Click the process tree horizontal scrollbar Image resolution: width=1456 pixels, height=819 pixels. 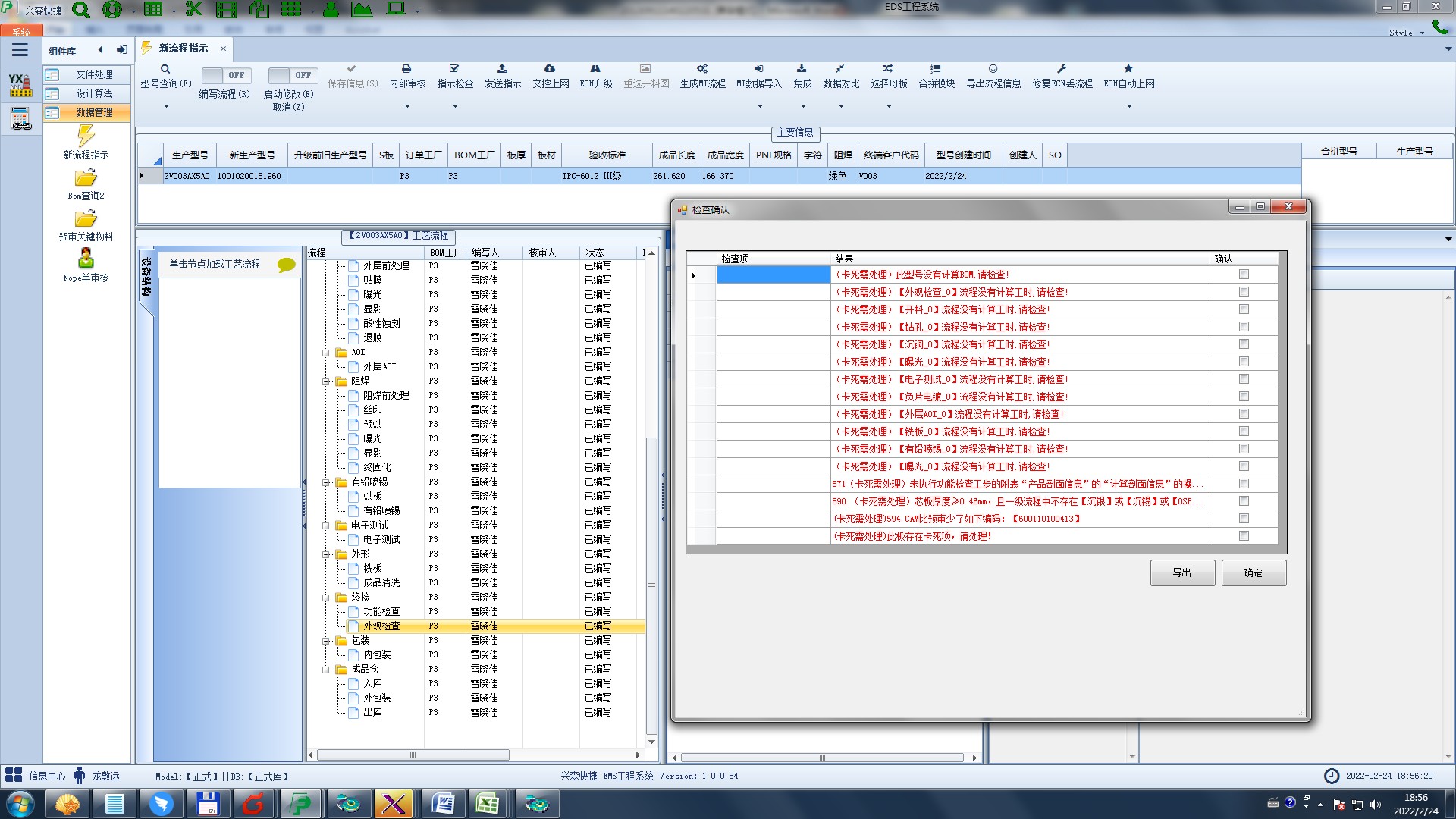point(413,755)
